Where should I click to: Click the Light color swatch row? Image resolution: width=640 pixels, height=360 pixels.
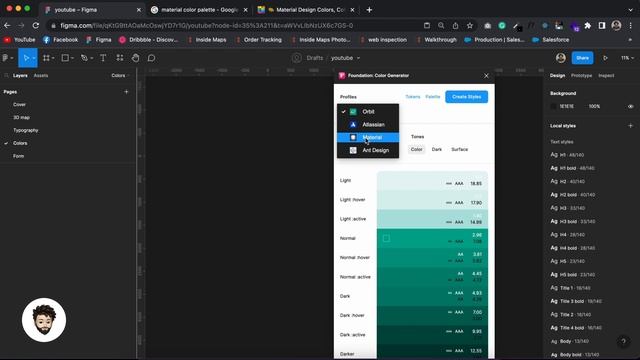coord(432,181)
